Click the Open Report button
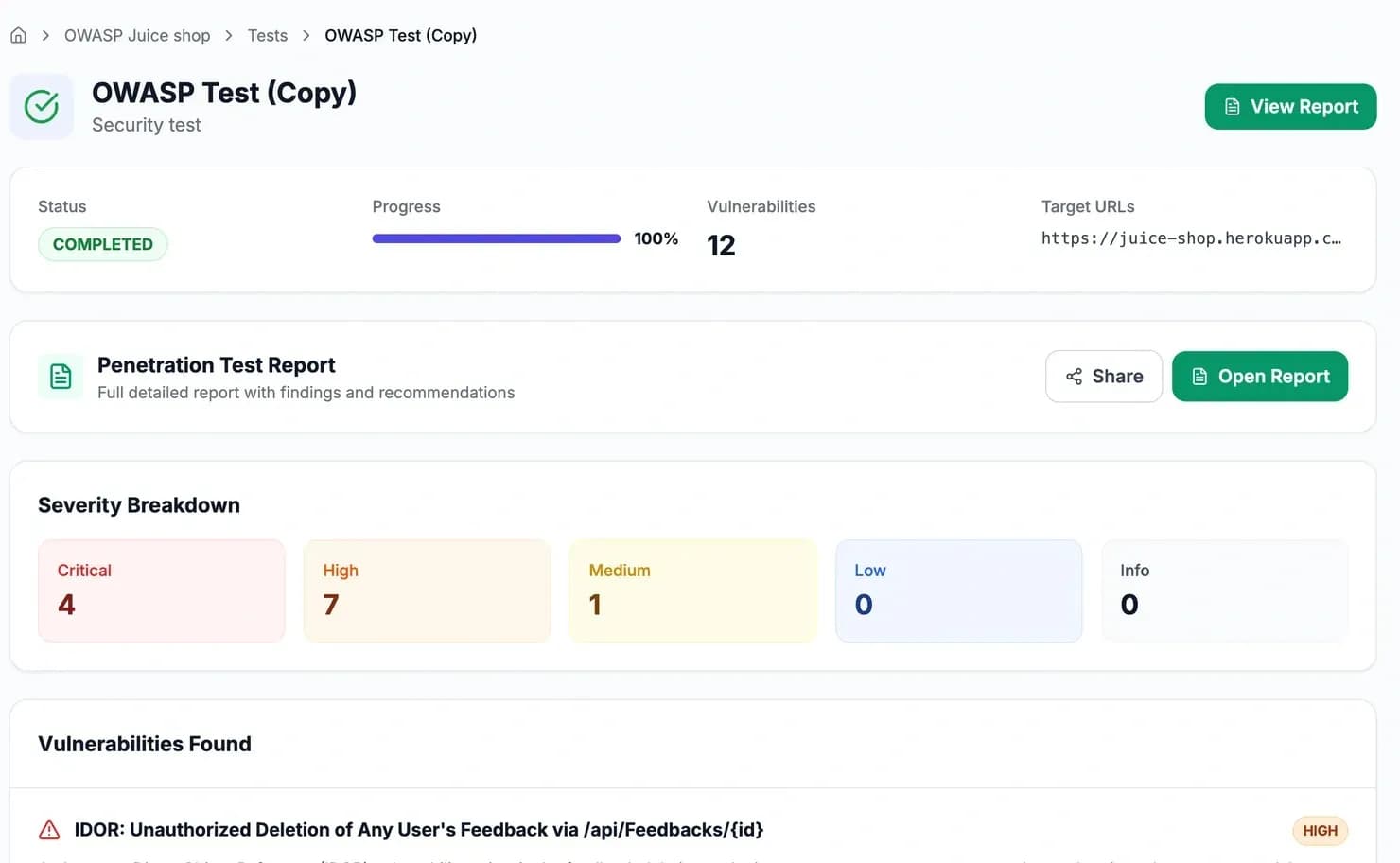This screenshot has width=1400, height=863. click(1260, 377)
